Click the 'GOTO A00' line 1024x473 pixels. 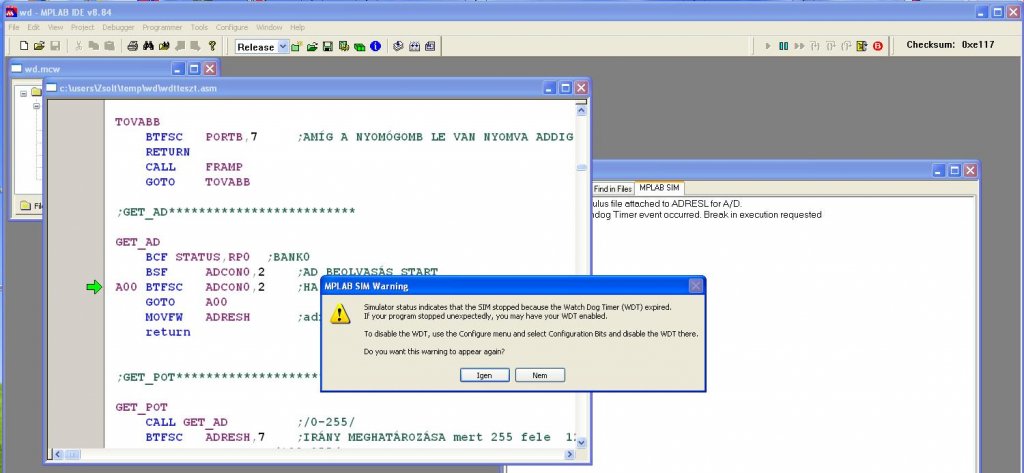tap(186, 302)
